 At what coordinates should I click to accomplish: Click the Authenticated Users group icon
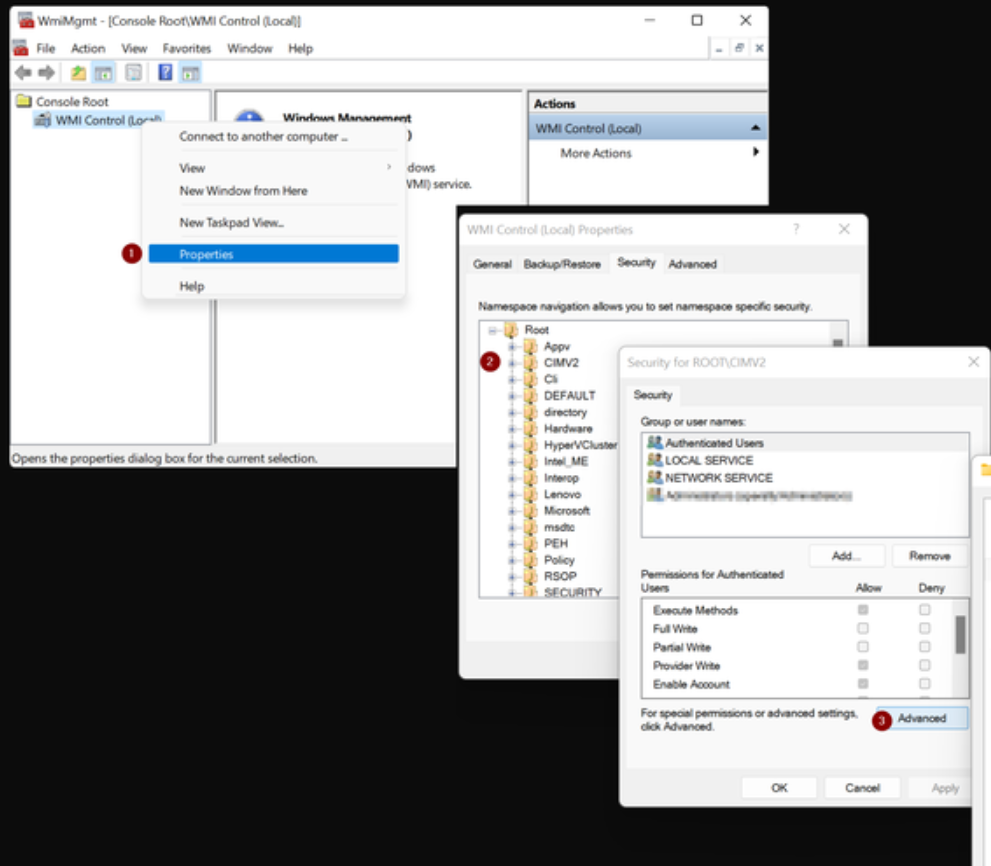(x=655, y=442)
